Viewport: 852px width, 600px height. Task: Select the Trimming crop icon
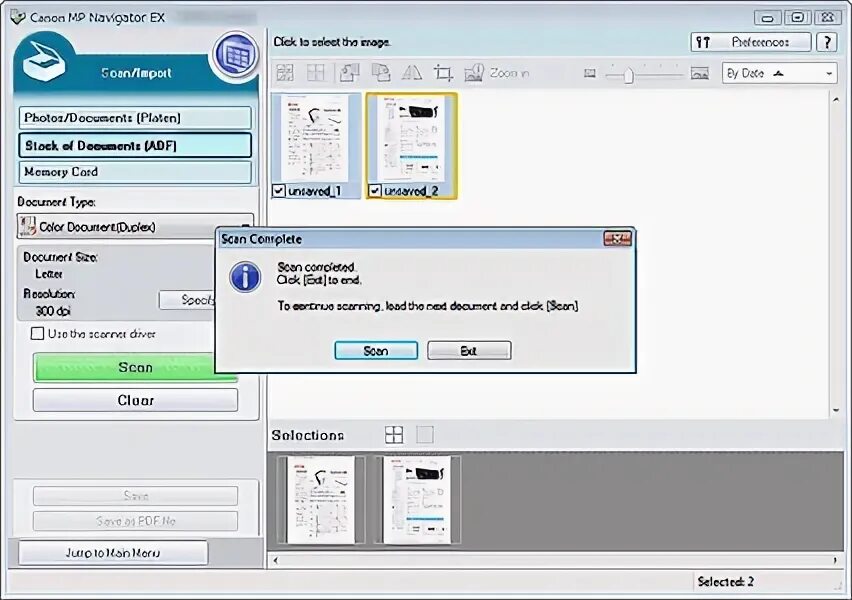pos(443,72)
